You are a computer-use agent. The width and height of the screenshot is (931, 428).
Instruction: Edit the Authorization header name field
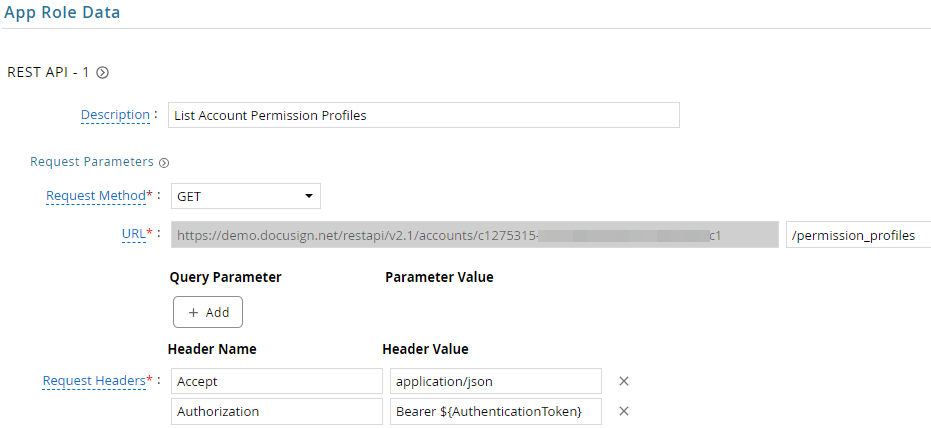pyautogui.click(x=277, y=411)
